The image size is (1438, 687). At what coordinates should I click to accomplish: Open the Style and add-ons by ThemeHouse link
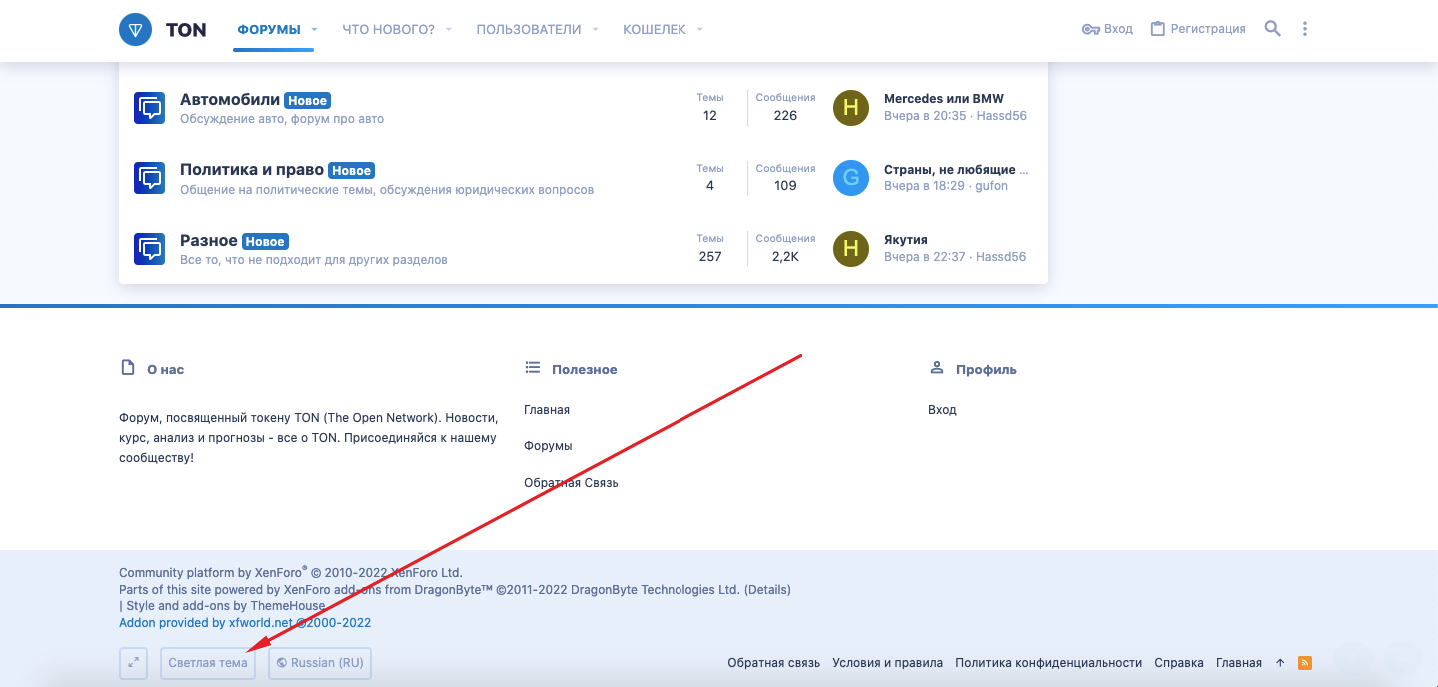[225, 606]
